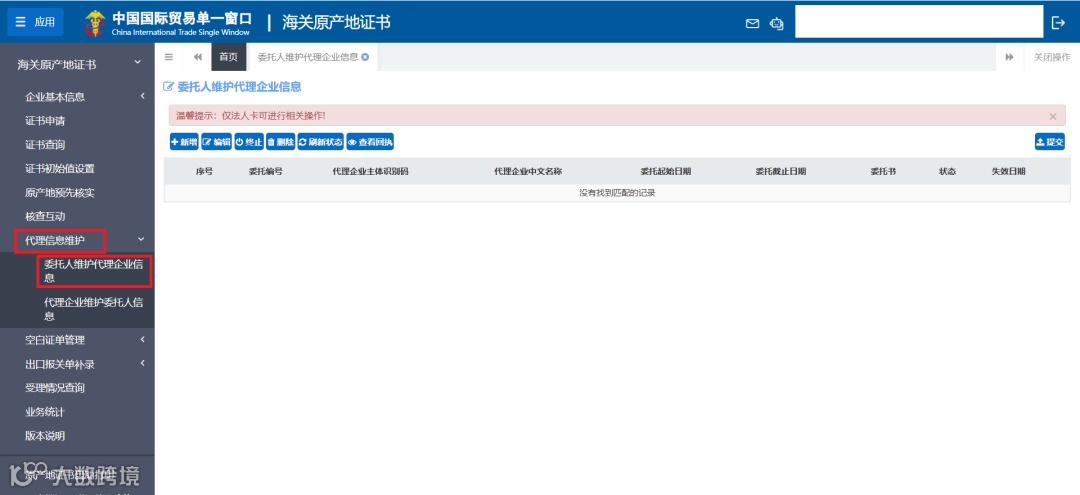This screenshot has width=1080, height=495.
Task: Click the 提交 submit button
Action: 1050,142
